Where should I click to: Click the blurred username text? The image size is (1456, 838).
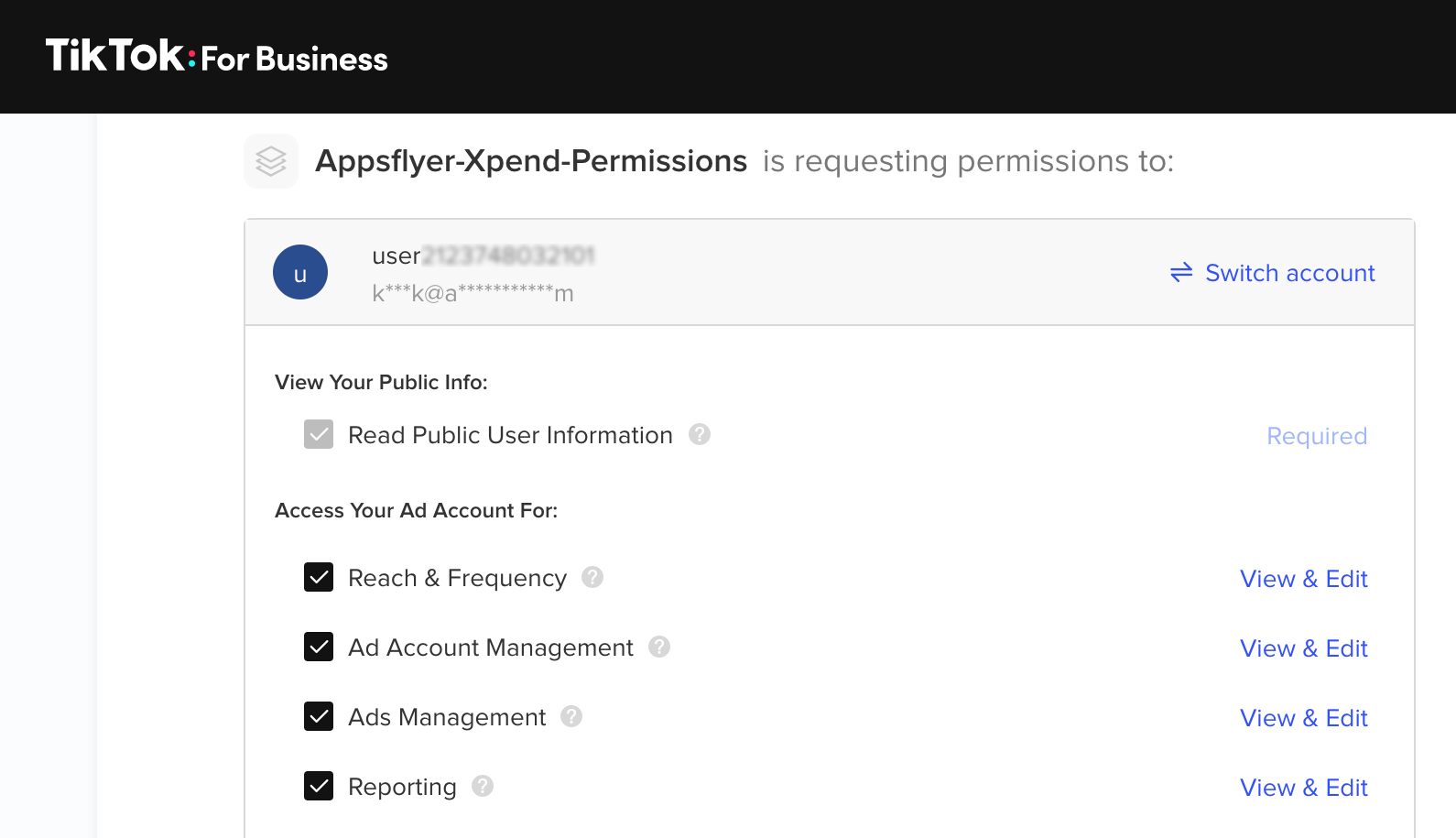pyautogui.click(x=484, y=256)
